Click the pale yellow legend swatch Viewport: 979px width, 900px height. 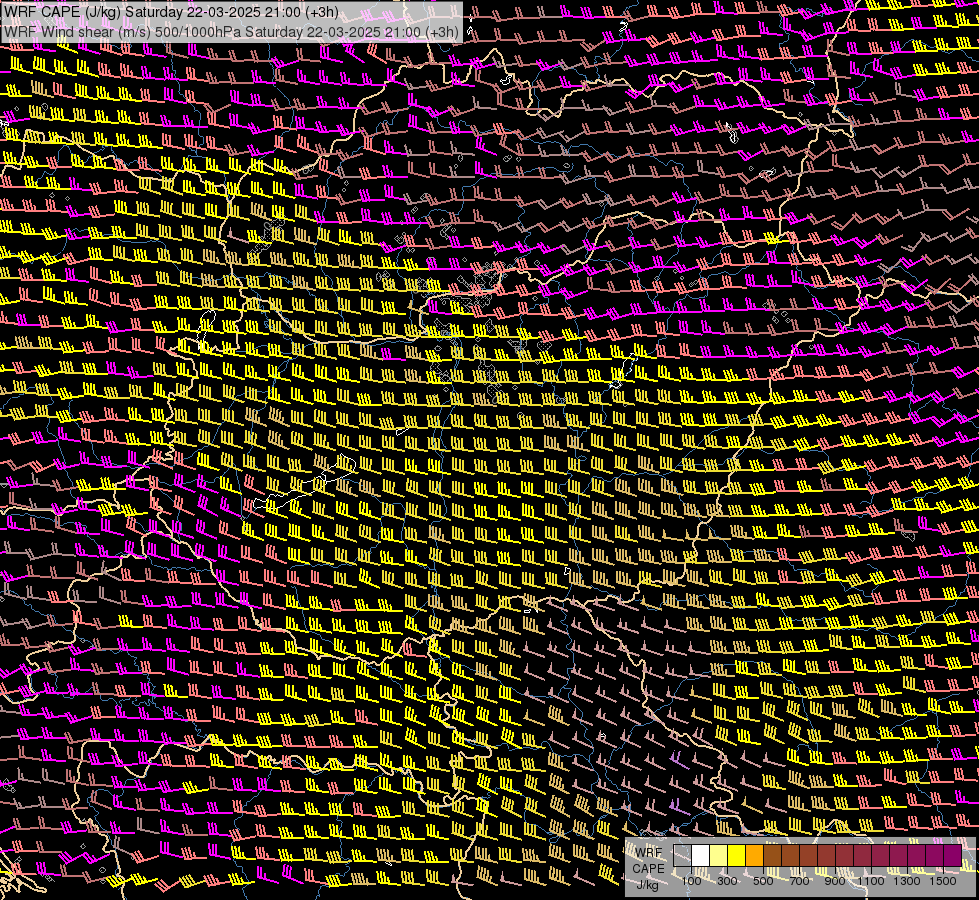(719, 855)
